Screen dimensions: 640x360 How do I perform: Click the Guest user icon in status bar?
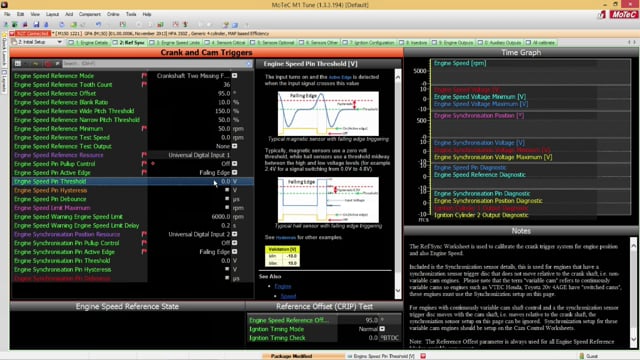pyautogui.click(x=582, y=356)
